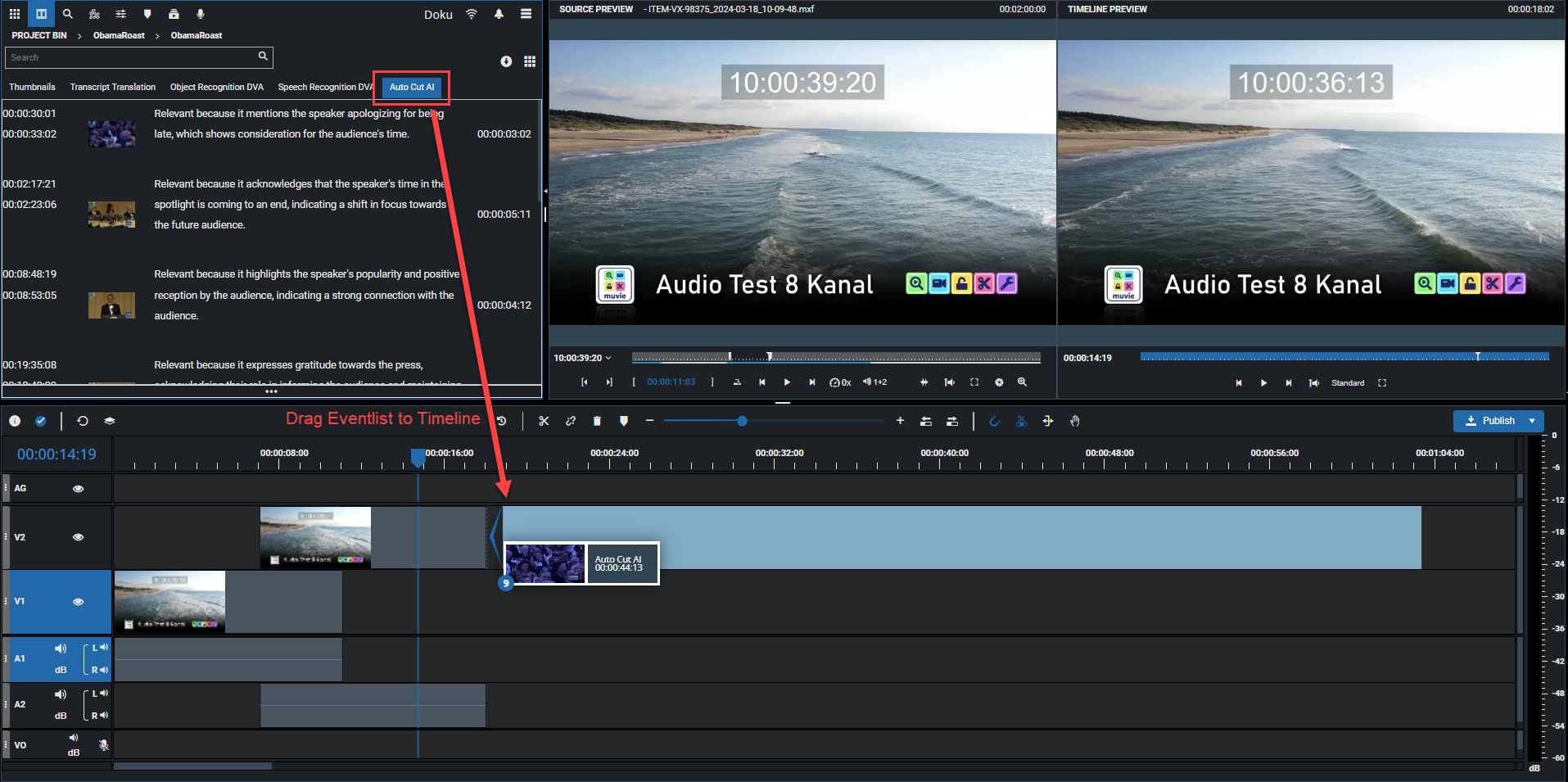Mute the A1 audio track

[60, 649]
